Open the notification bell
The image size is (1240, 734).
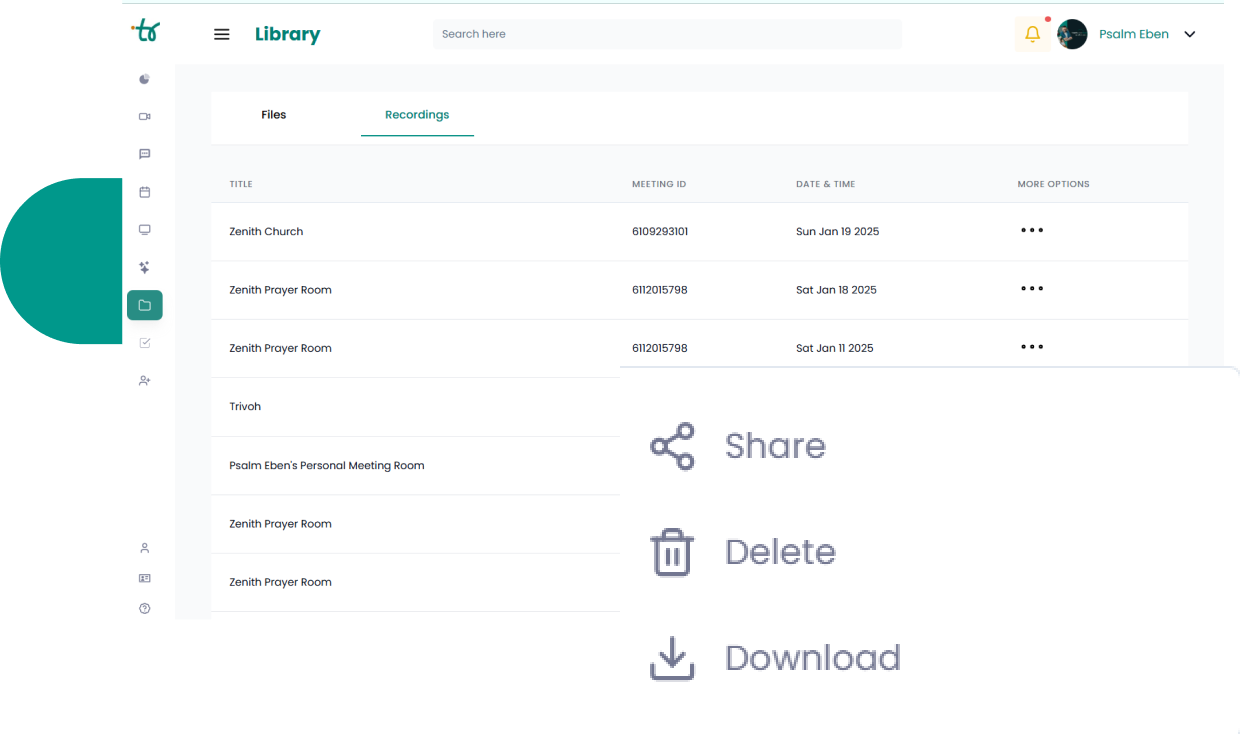coord(1032,34)
